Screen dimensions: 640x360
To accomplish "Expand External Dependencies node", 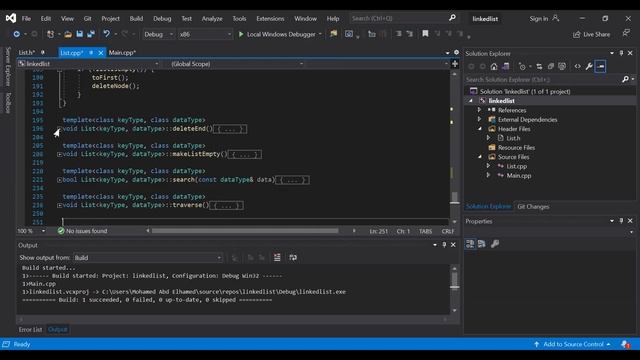I will tap(480, 119).
